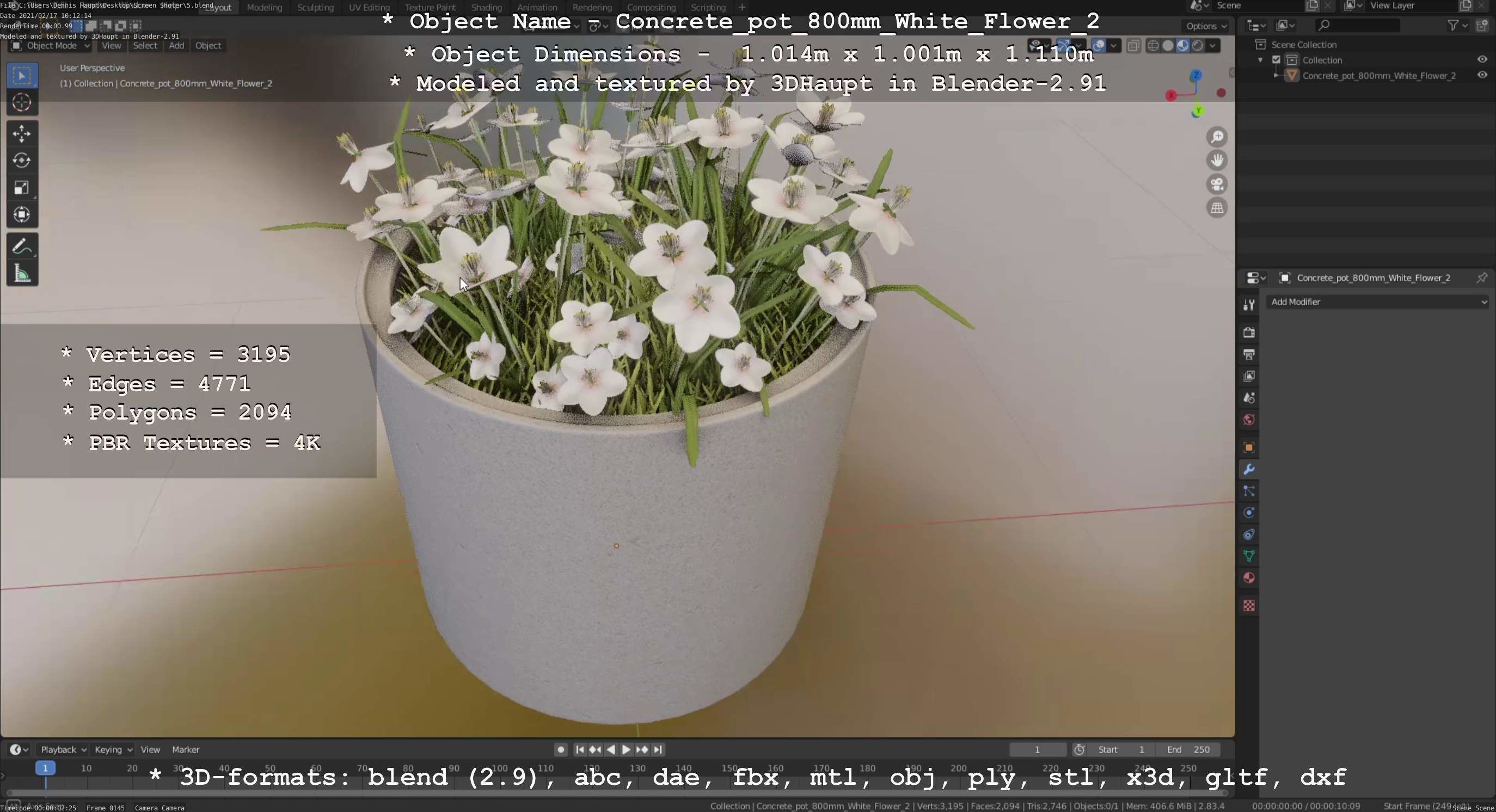Open World properties tab
The image size is (1496, 812).
click(1249, 420)
